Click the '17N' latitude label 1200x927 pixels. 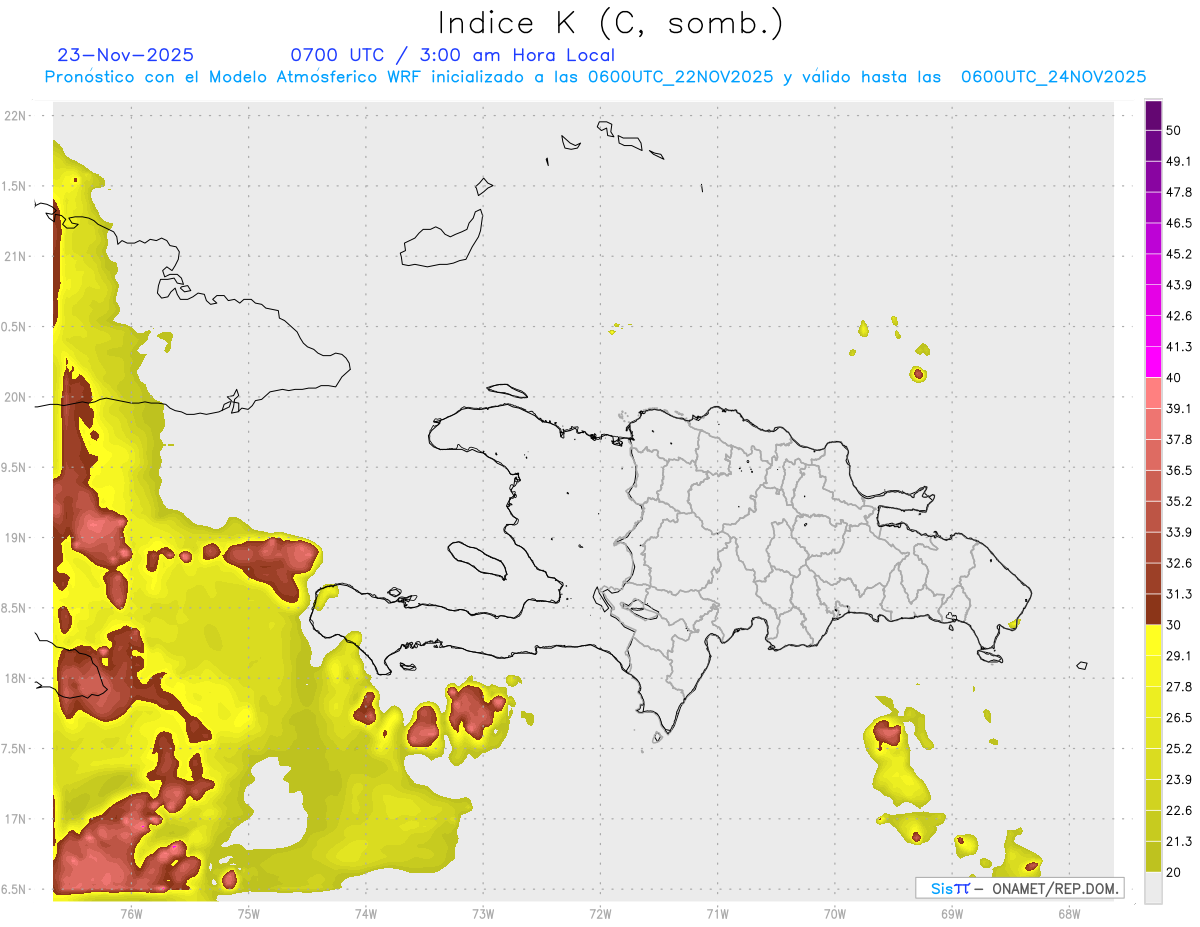16,819
